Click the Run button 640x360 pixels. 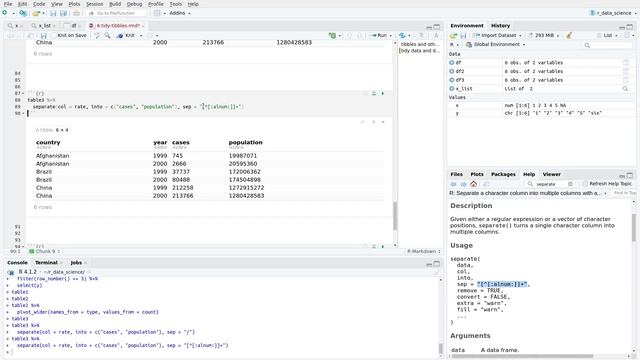click(378, 36)
